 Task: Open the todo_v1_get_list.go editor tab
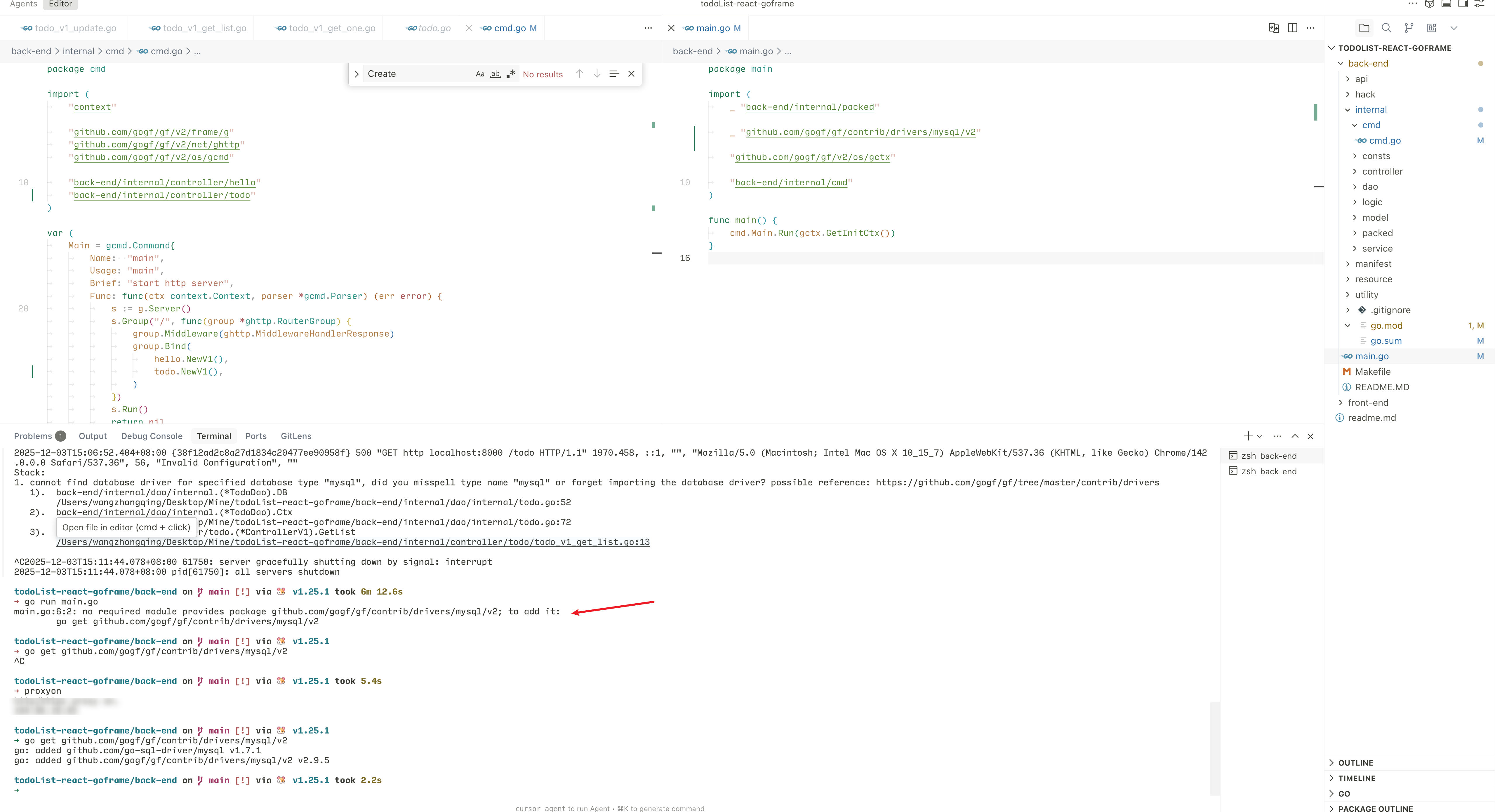(204, 28)
